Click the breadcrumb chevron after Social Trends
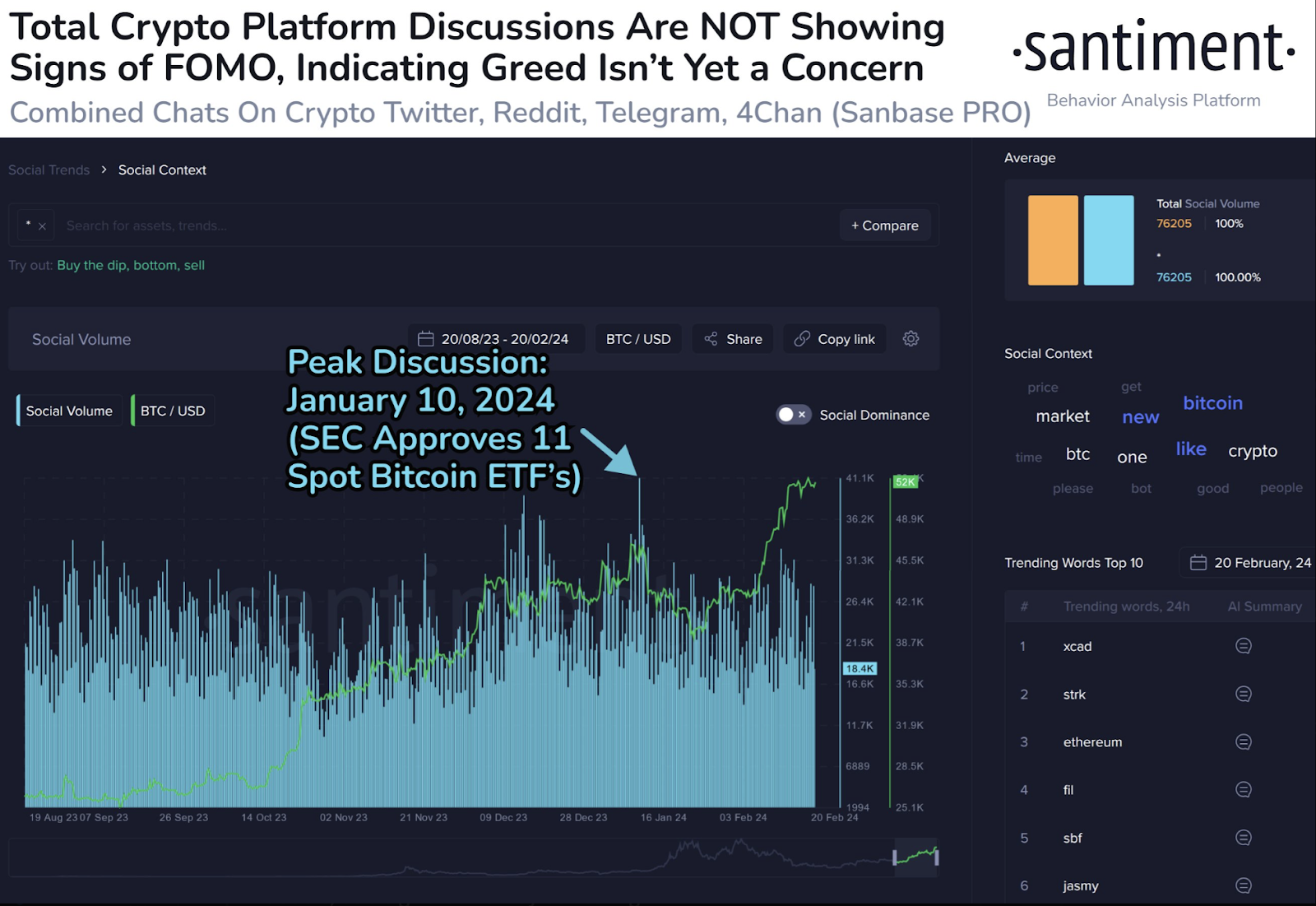The width and height of the screenshot is (1316, 906). (104, 170)
